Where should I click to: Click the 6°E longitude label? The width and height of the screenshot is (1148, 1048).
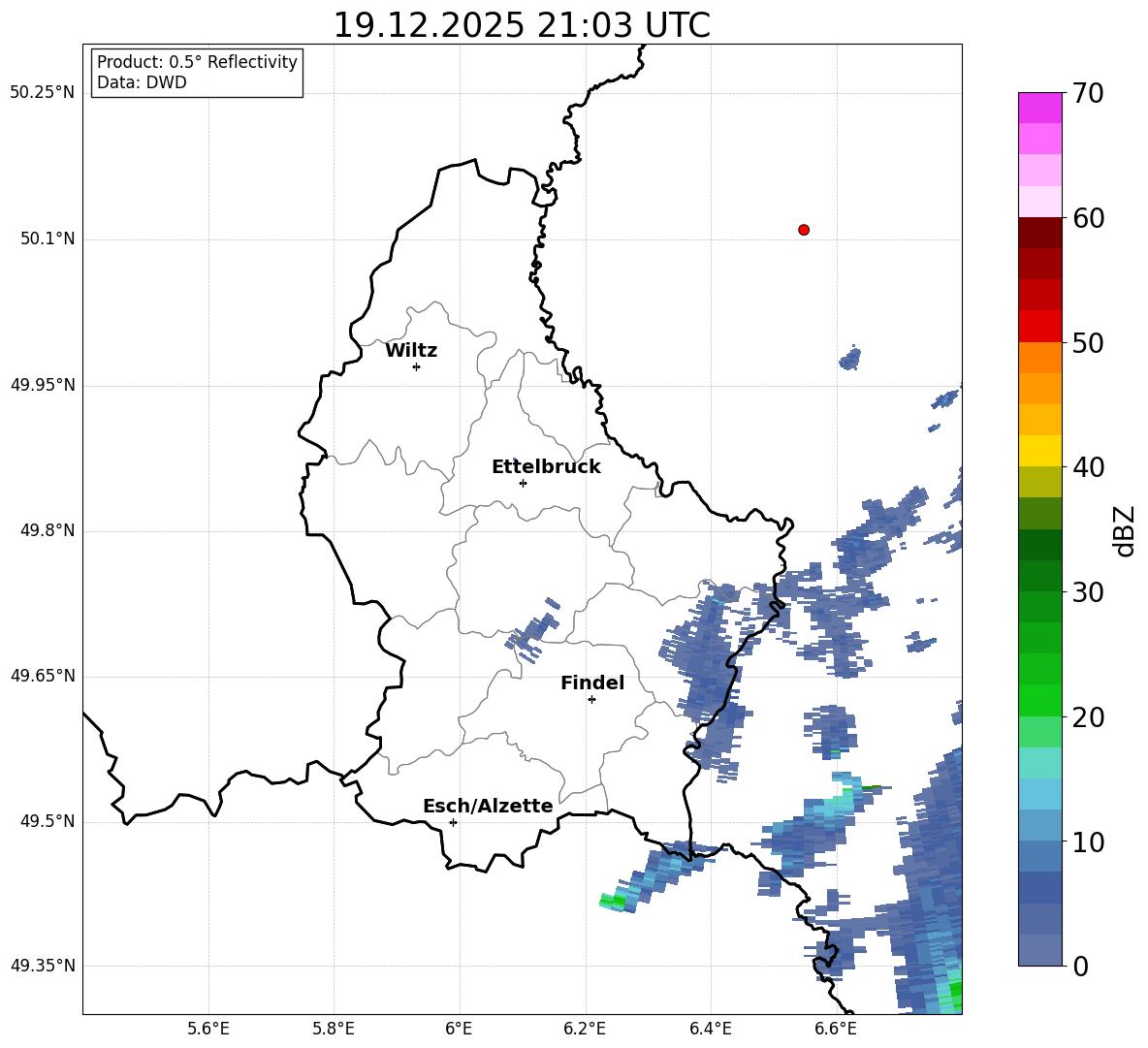pyautogui.click(x=459, y=1029)
